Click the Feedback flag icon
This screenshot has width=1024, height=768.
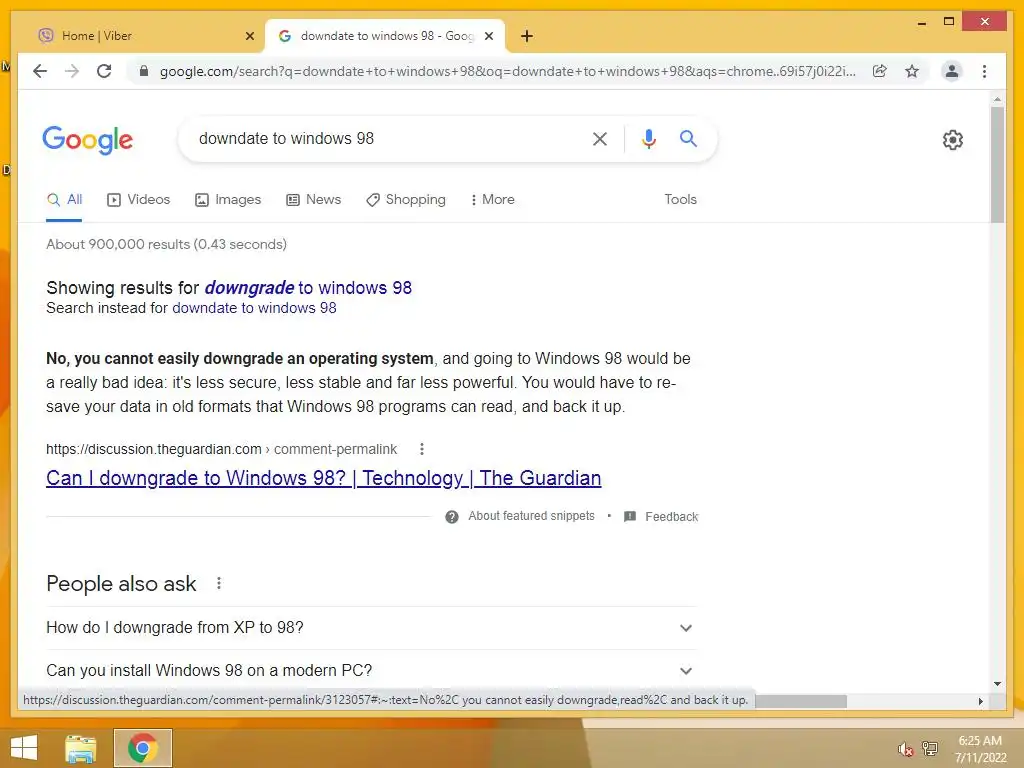click(x=630, y=517)
